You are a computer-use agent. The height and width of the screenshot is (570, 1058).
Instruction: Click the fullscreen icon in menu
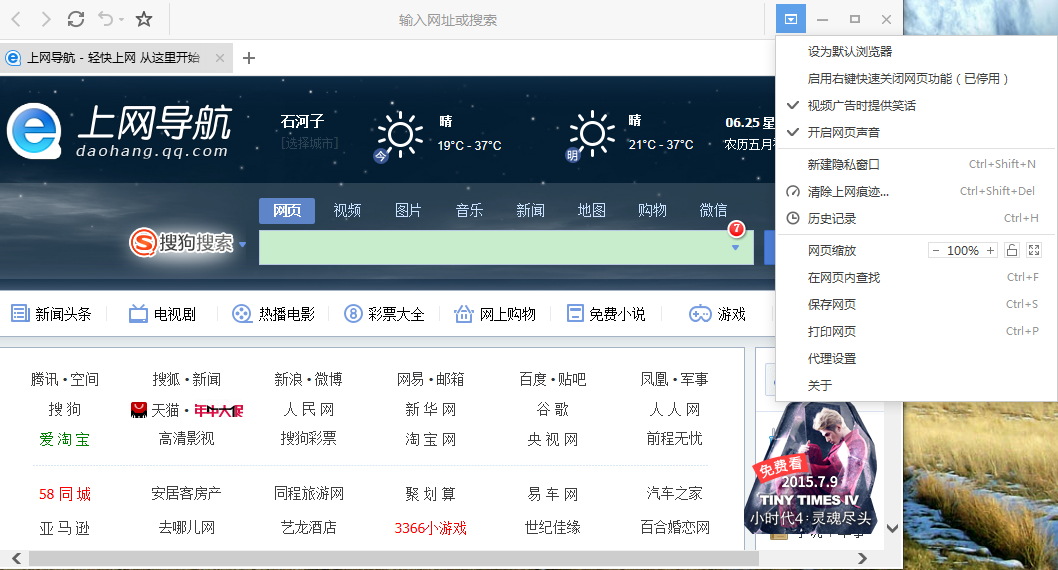click(x=1034, y=250)
